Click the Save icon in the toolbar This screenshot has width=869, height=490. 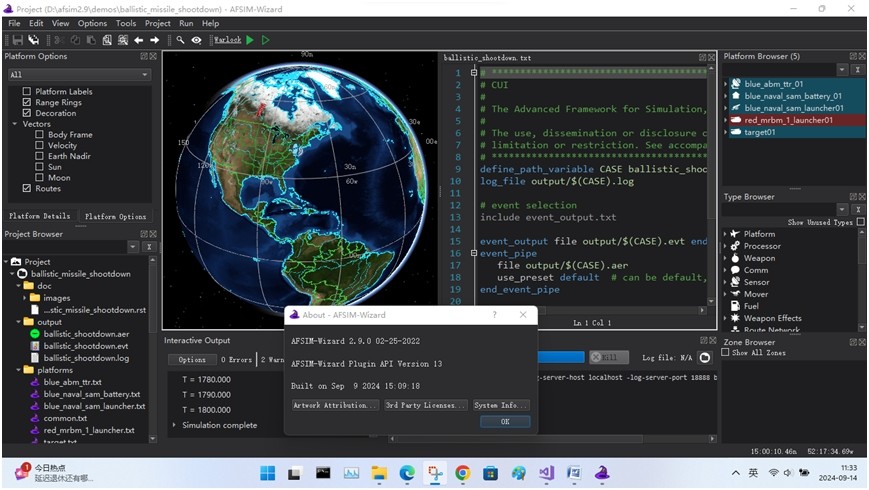tap(17, 40)
